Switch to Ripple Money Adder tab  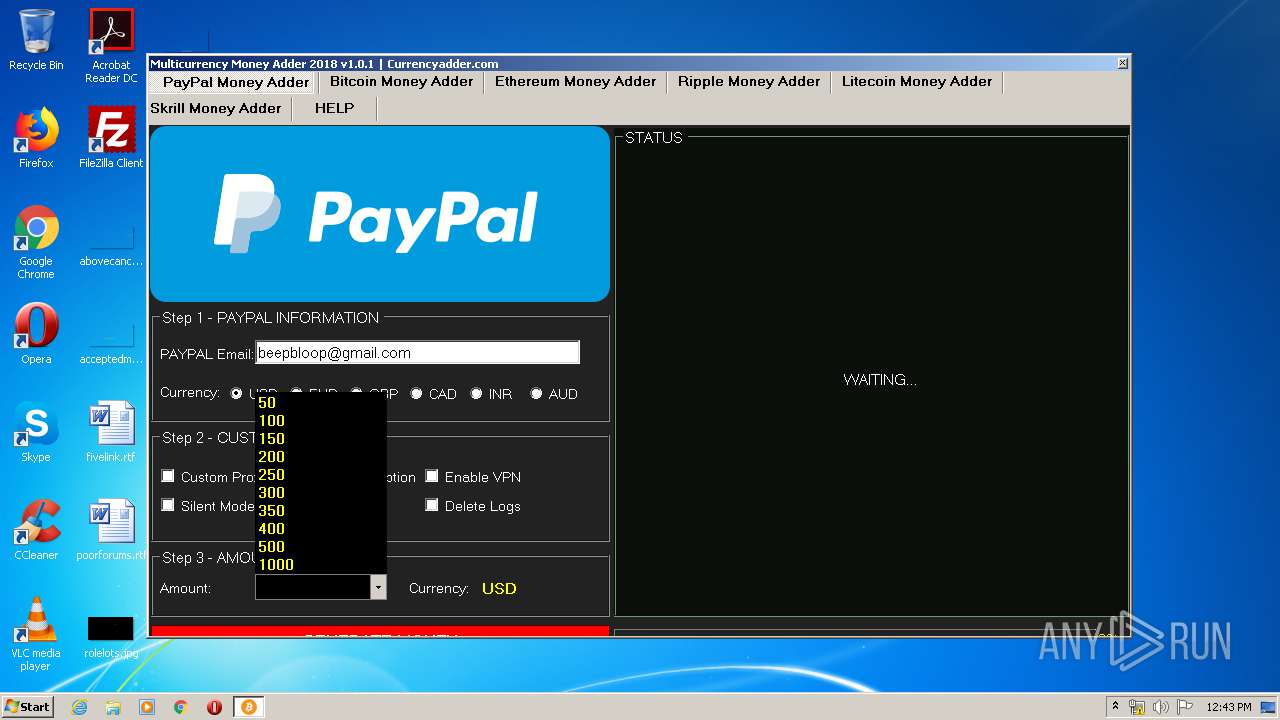pos(748,82)
